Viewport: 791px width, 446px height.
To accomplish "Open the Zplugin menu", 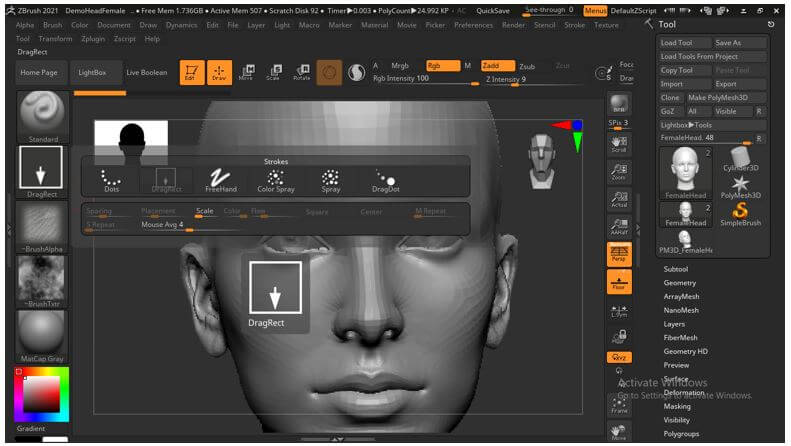I will pyautogui.click(x=93, y=38).
